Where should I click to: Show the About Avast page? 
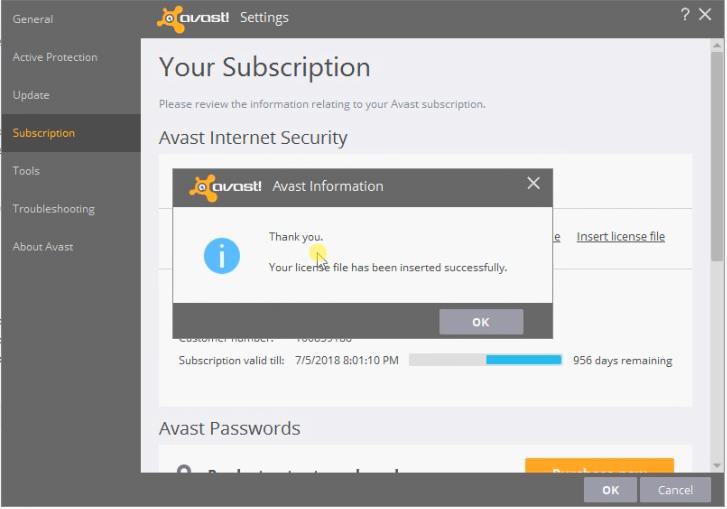coord(43,247)
